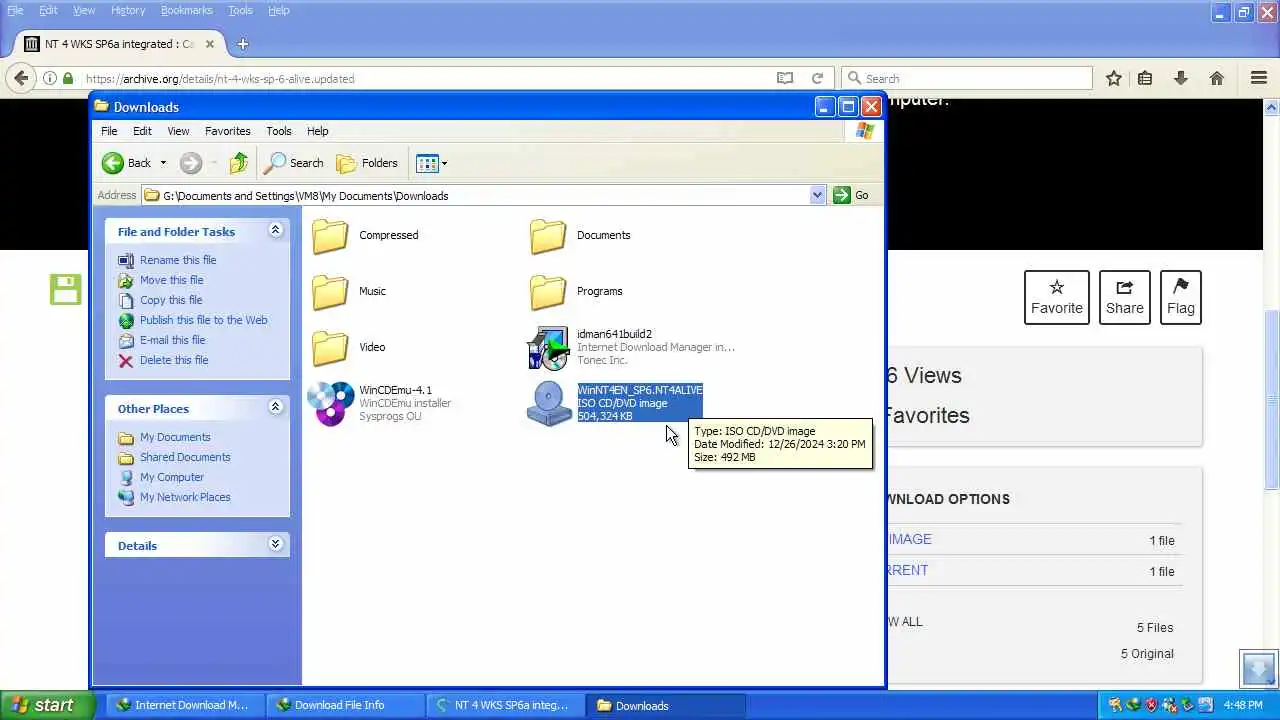Collapse the File and Folder Tasks panel
This screenshot has height=720, width=1280.
(275, 231)
